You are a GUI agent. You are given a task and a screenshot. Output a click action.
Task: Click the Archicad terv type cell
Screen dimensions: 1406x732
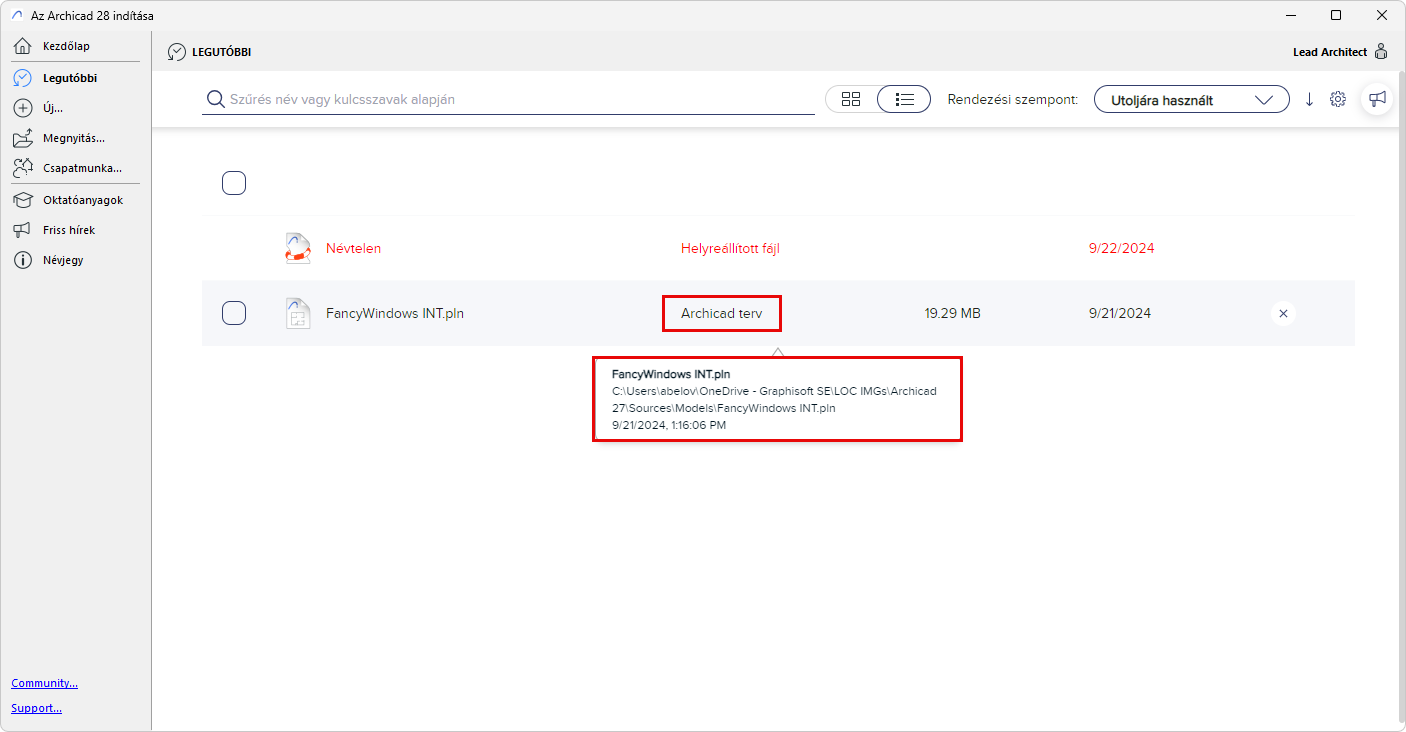click(x=721, y=313)
